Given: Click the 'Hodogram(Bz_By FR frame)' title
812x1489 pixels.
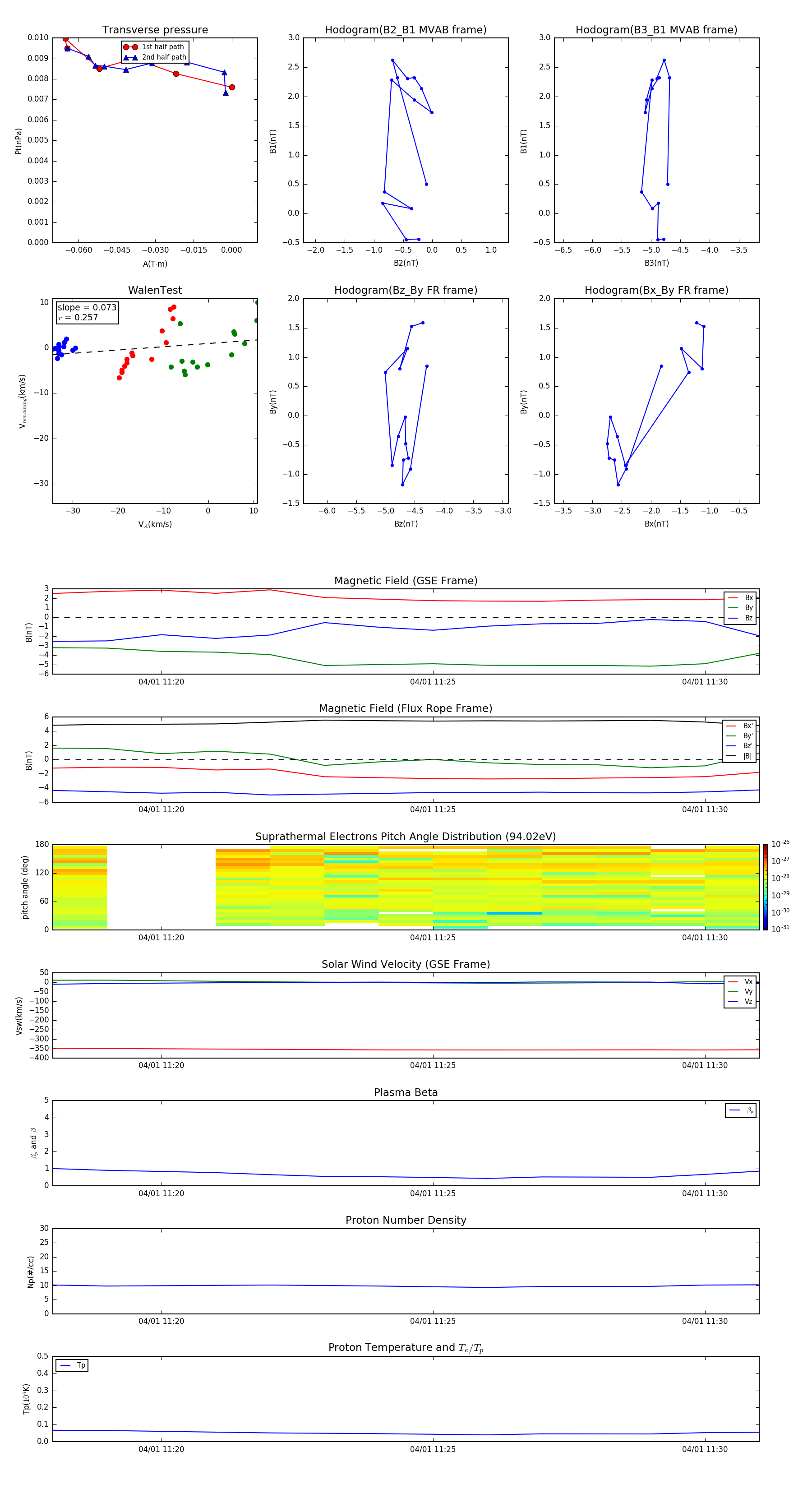Looking at the screenshot, I should click(x=406, y=290).
